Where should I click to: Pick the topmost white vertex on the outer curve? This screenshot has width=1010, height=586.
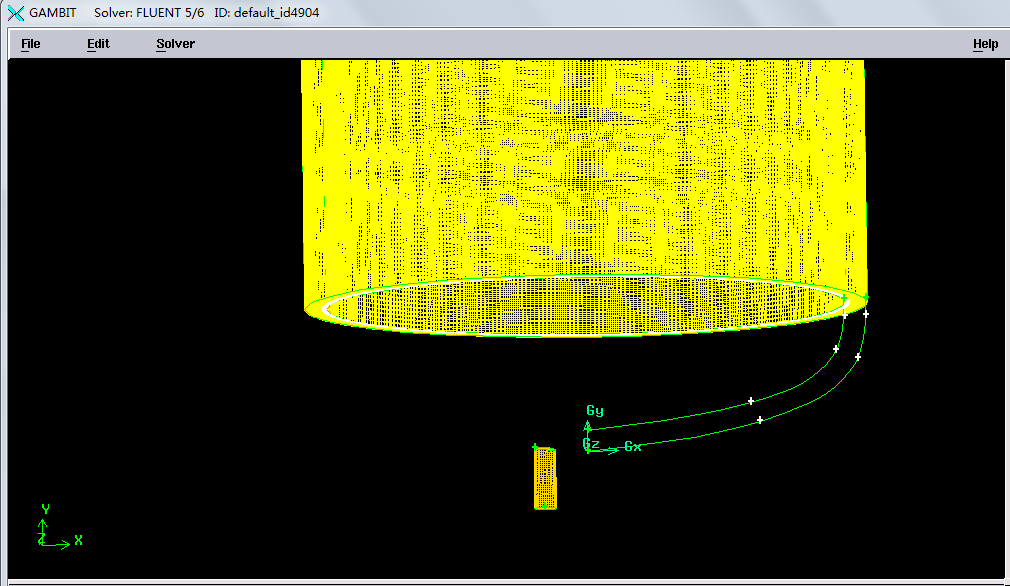866,314
